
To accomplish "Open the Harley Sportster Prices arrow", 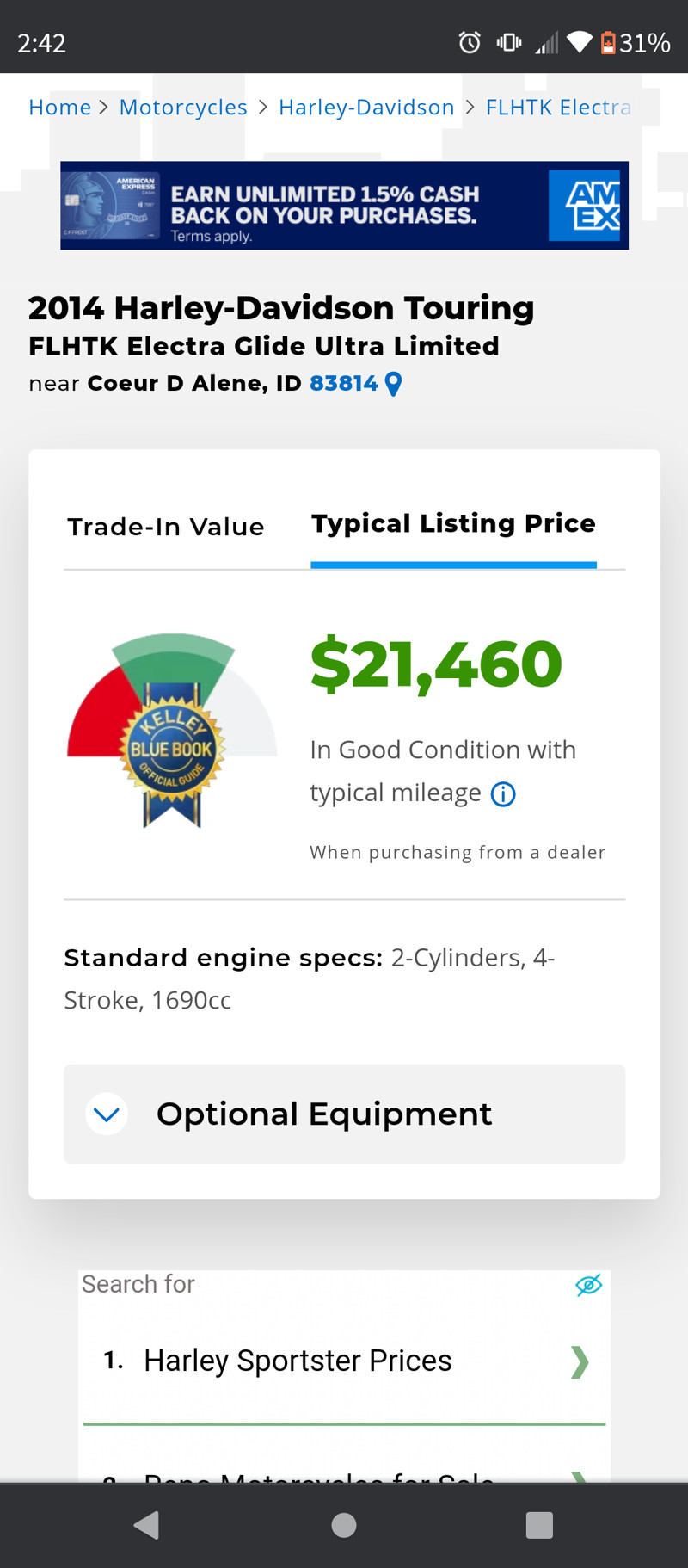I will [x=580, y=1362].
